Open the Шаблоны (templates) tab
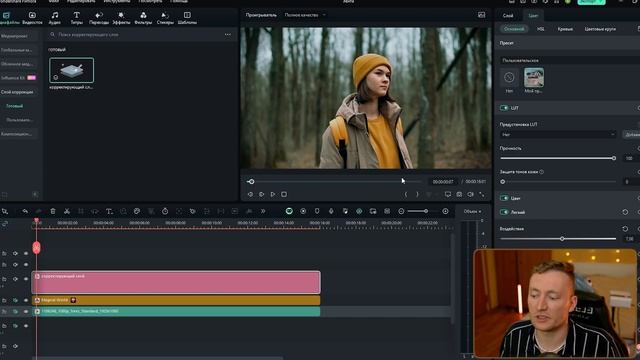Viewport: 640px width, 360px height. (187, 18)
